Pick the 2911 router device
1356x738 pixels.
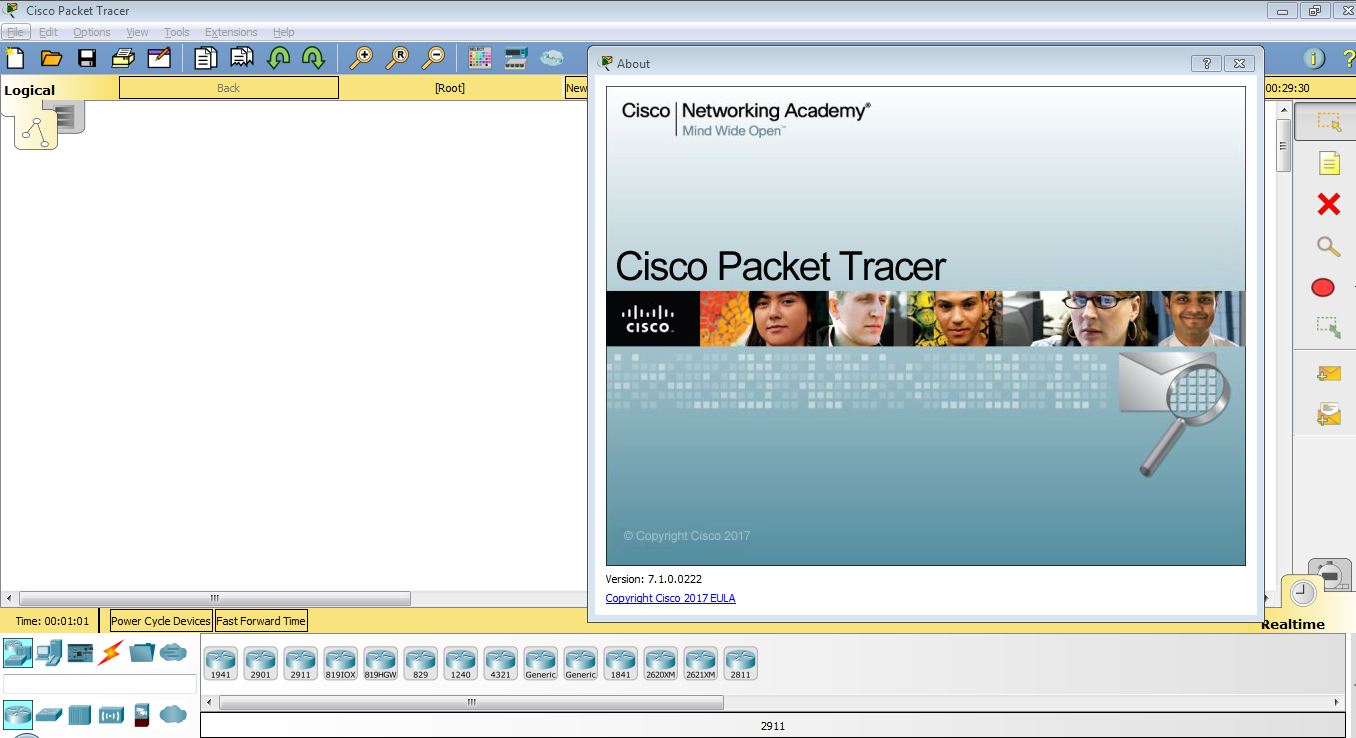click(x=301, y=664)
